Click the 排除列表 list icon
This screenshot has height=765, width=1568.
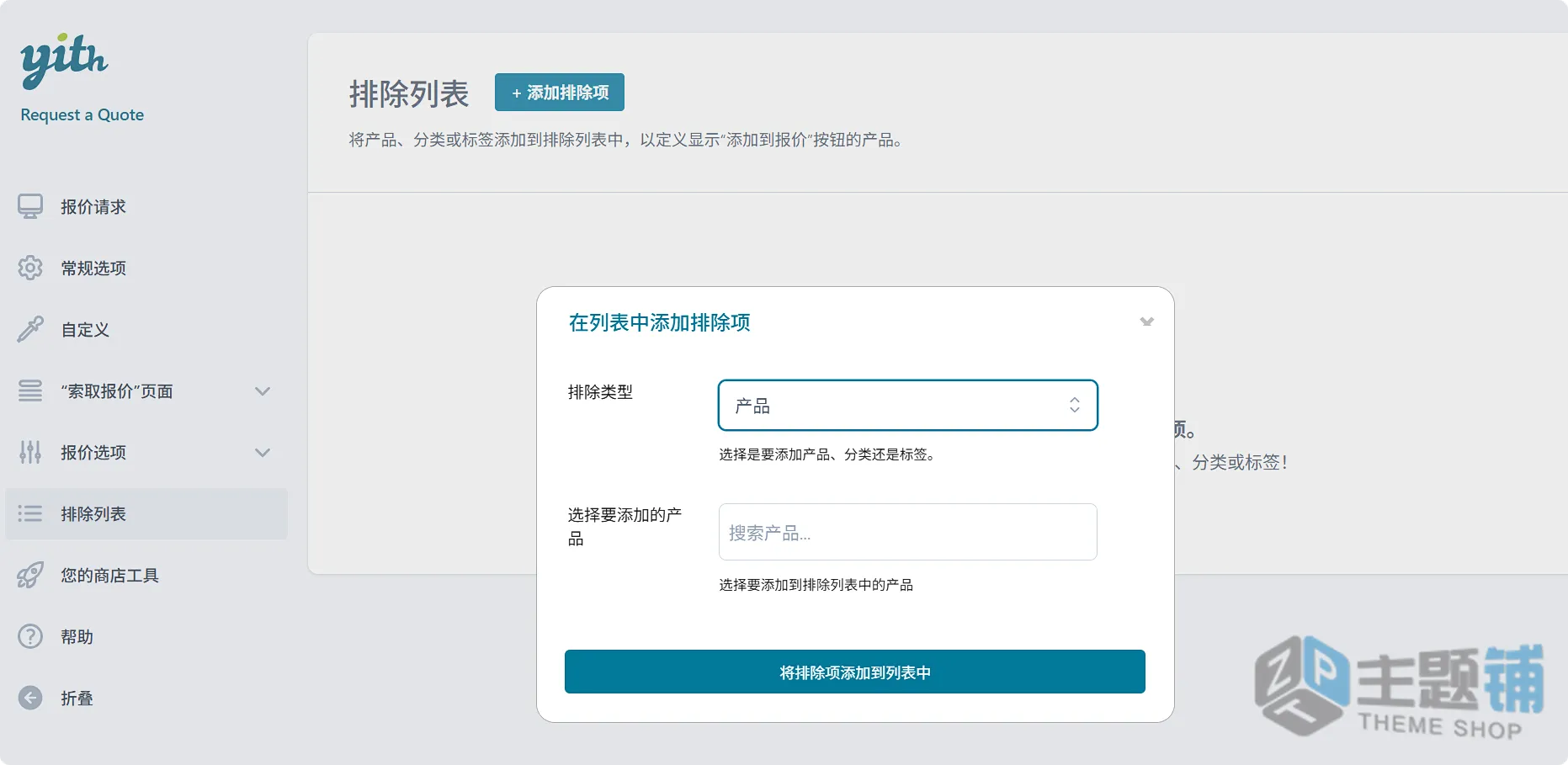30,513
